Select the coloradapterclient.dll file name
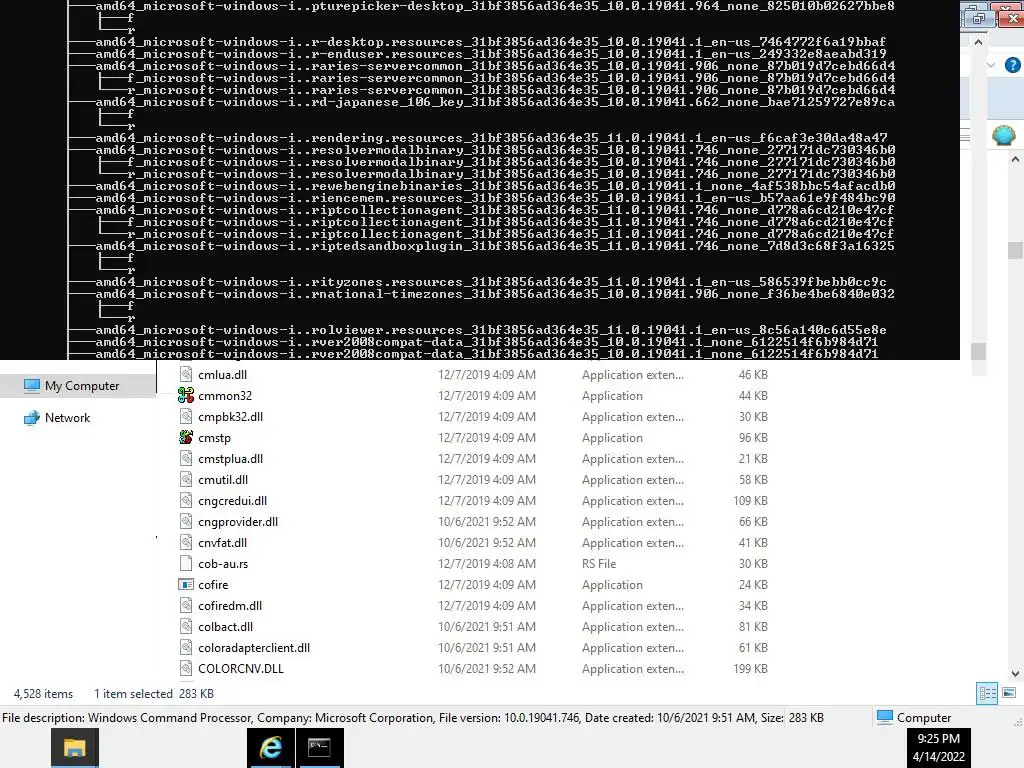Viewport: 1024px width, 768px height. pyautogui.click(x=254, y=647)
